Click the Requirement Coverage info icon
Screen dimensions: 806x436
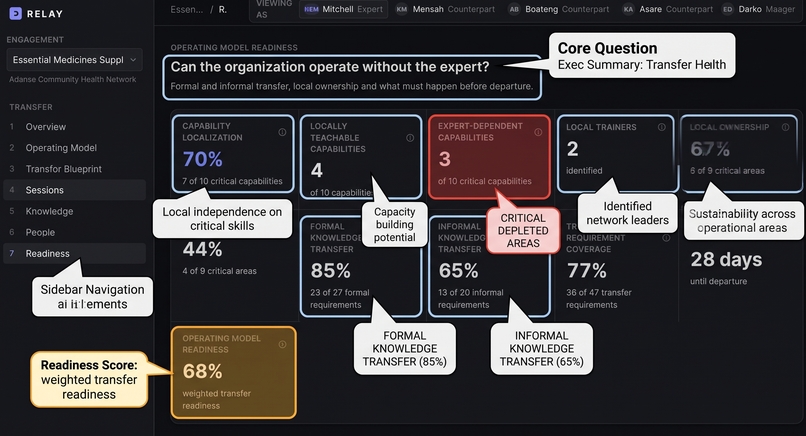click(x=666, y=238)
